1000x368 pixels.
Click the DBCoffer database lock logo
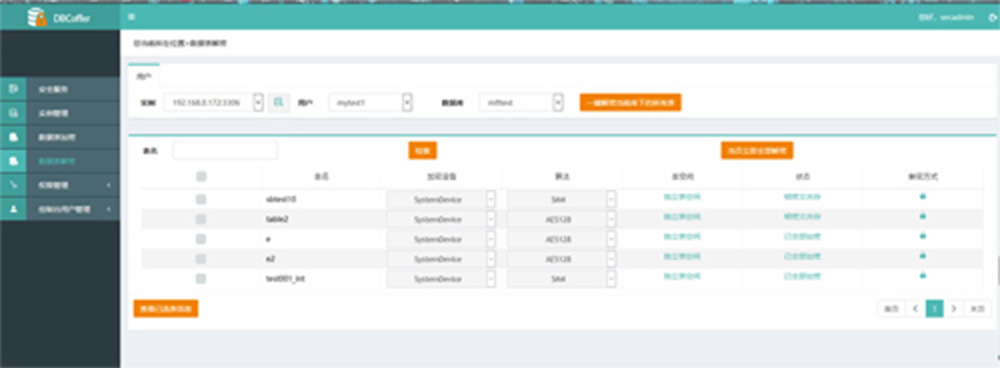[x=37, y=17]
